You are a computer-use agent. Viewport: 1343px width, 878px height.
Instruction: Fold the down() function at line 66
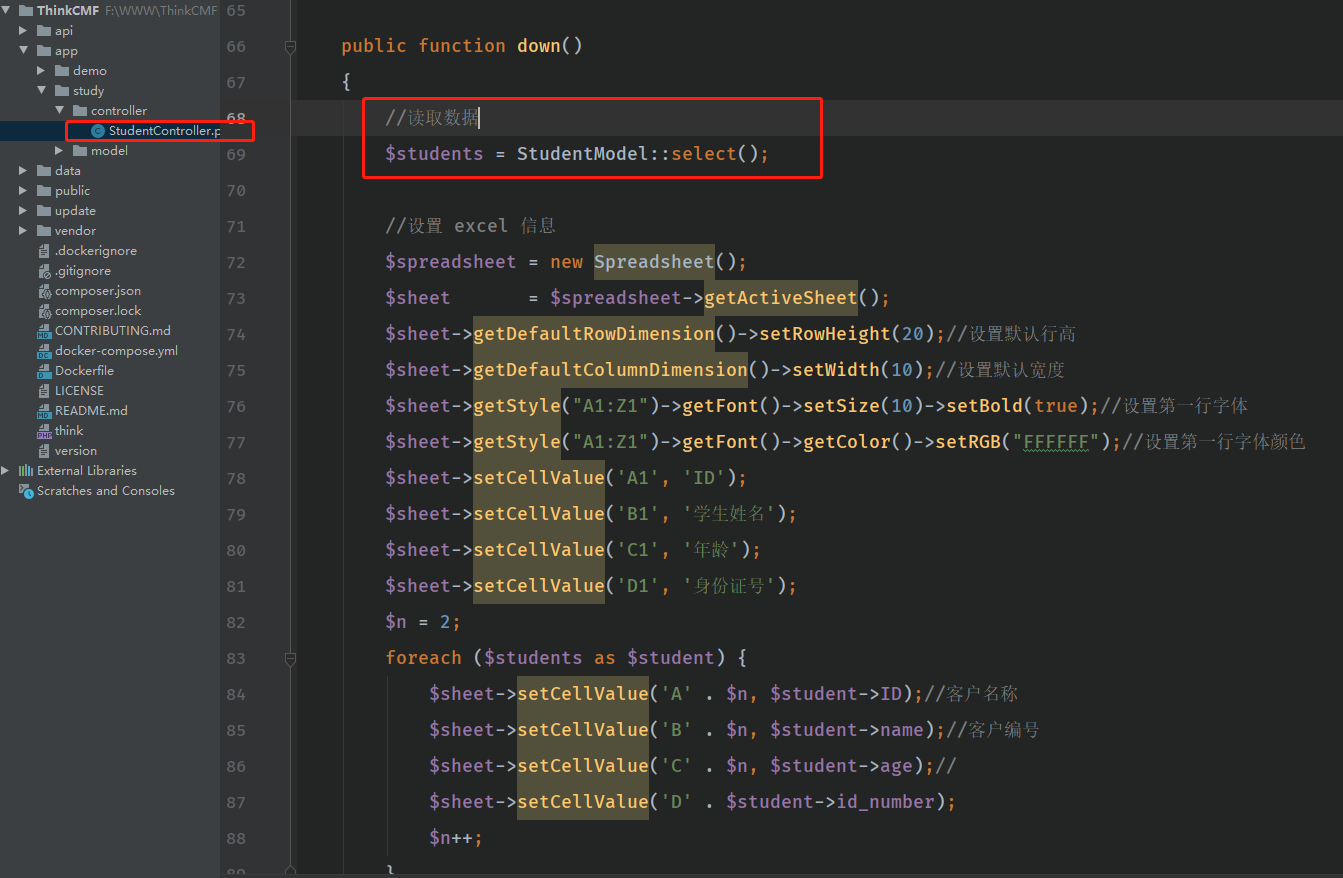point(290,46)
